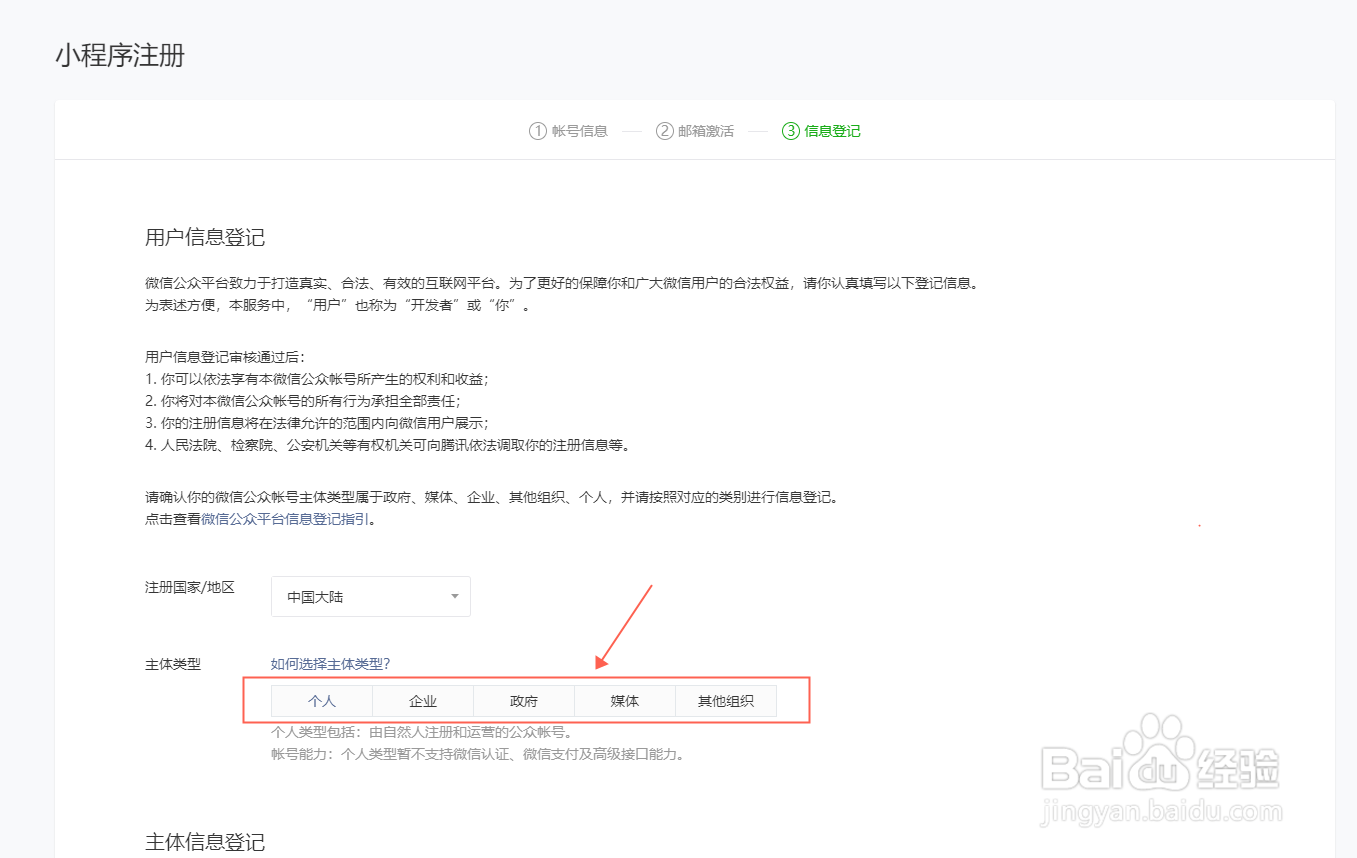The height and width of the screenshot is (858, 1357).
Task: Click the 小程序注册 page title
Action: [120, 55]
